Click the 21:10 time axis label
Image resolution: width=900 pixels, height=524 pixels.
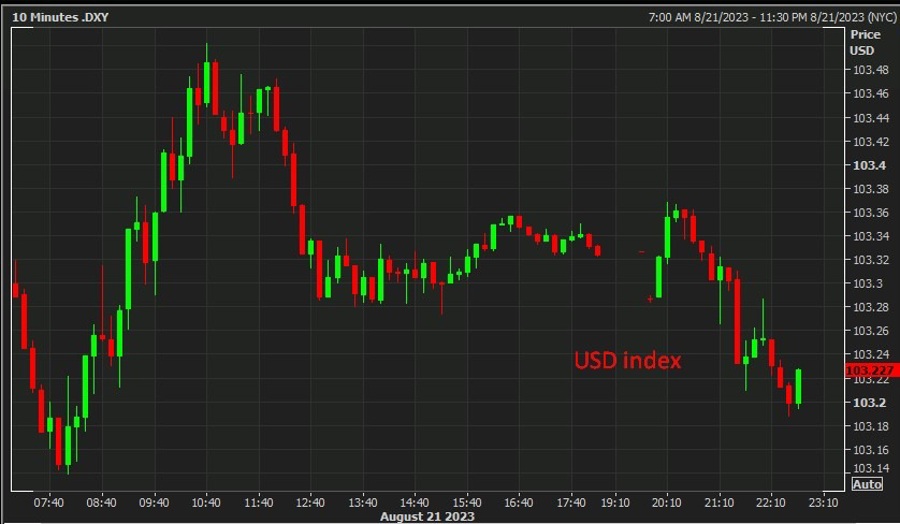[x=719, y=503]
